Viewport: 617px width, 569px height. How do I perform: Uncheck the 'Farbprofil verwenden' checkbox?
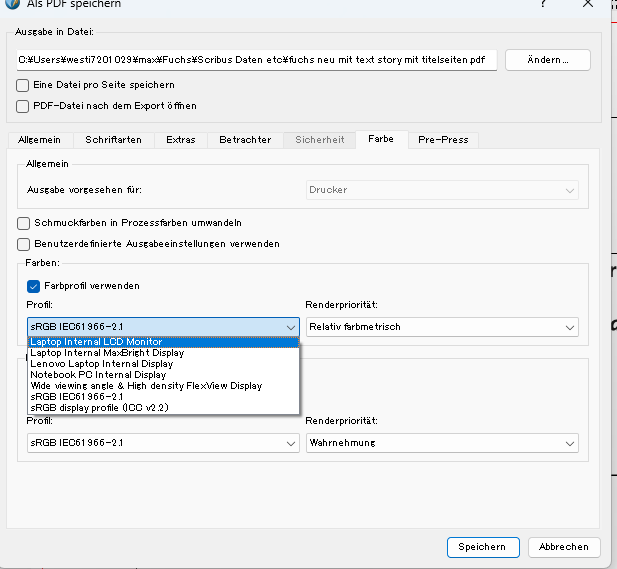(x=33, y=286)
